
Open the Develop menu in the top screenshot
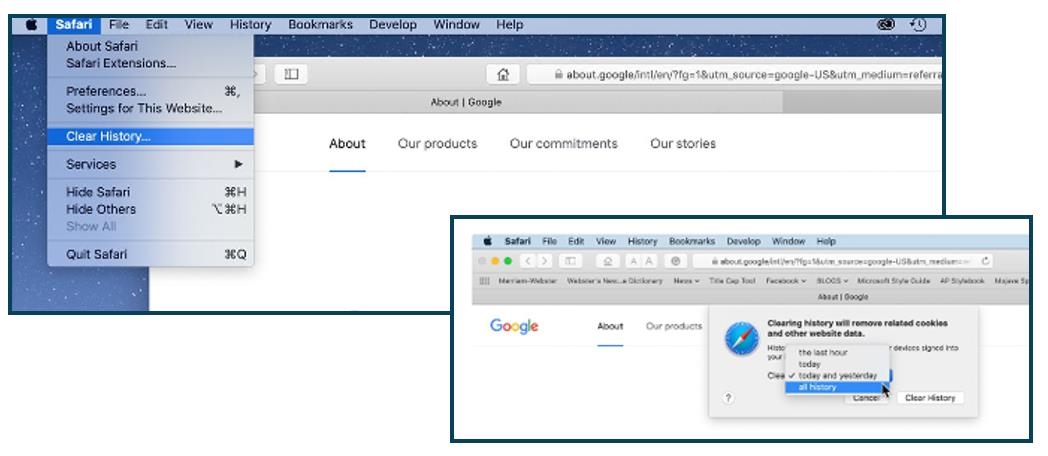[393, 25]
